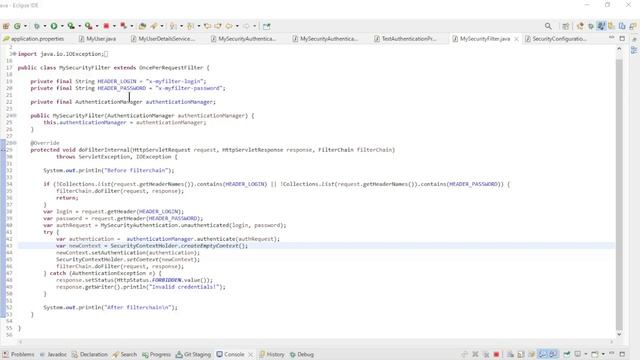This screenshot has height=360, width=640.
Task: Toggle Scroll Lock in Console toolbar
Action: 521,354
